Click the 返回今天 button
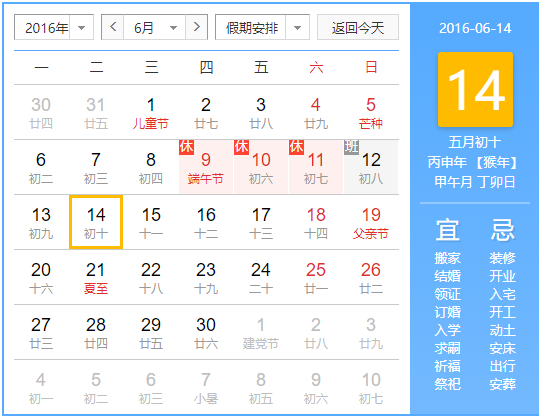This screenshot has width=539, height=417. click(358, 27)
